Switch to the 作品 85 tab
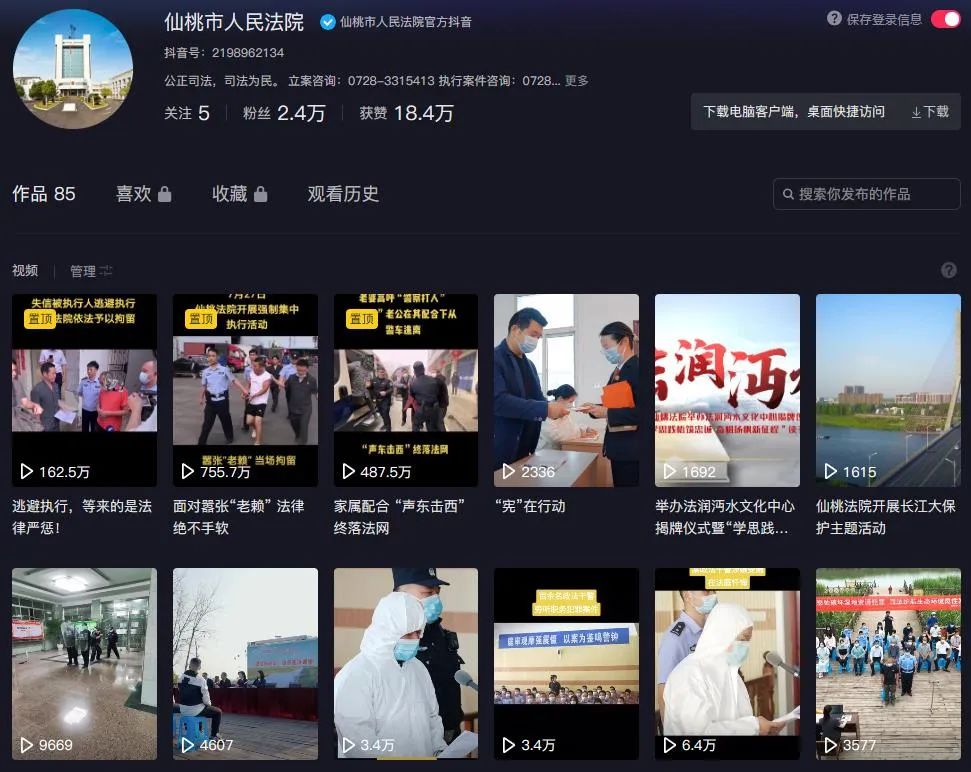The image size is (971, 772). [x=43, y=194]
